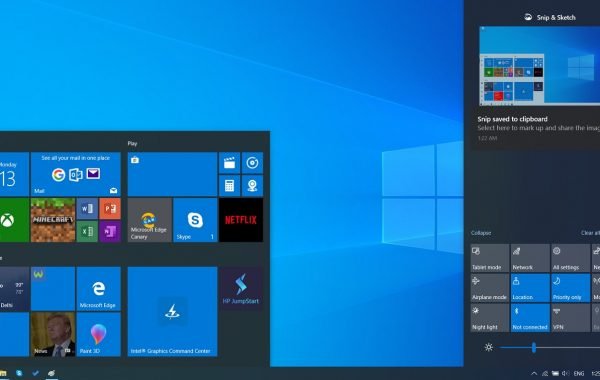Image resolution: width=600 pixels, height=380 pixels.
Task: Launch the Movies & TV tile
Action: (x=230, y=163)
